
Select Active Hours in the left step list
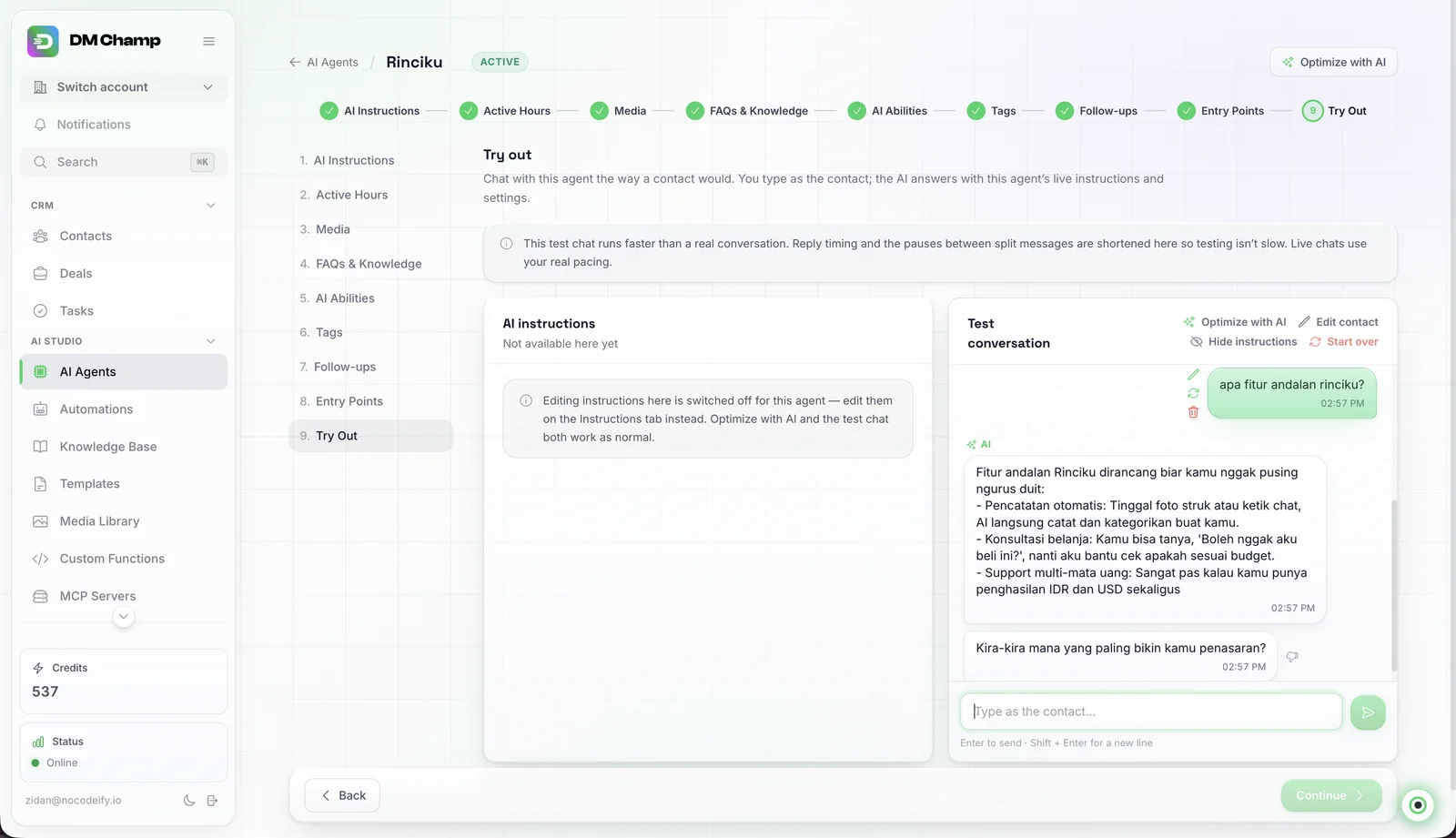[370, 195]
